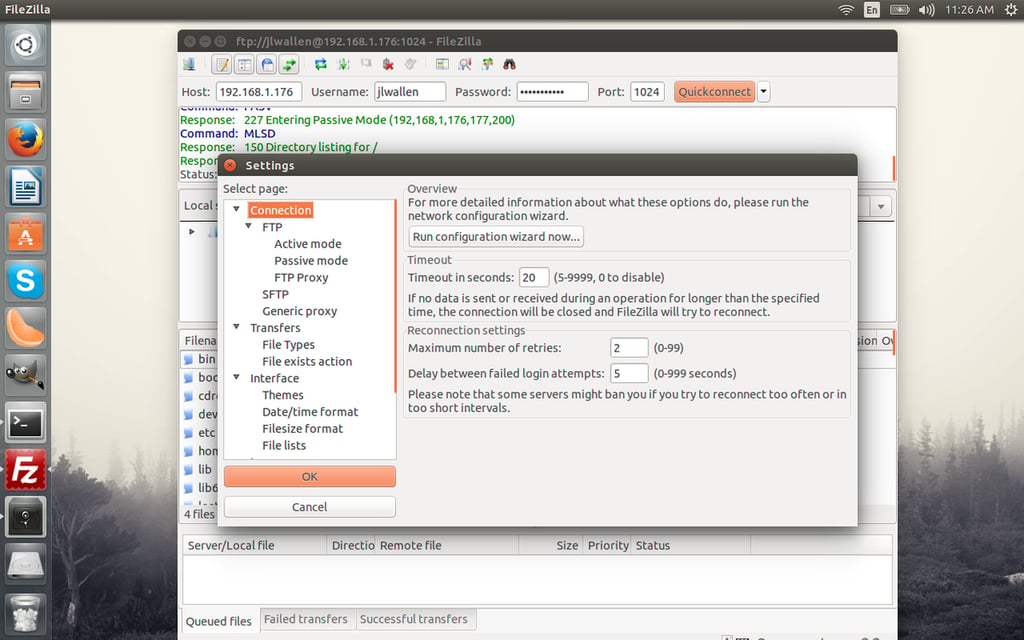Select the SFTP settings page
Viewport: 1024px width, 640px height.
(x=275, y=295)
